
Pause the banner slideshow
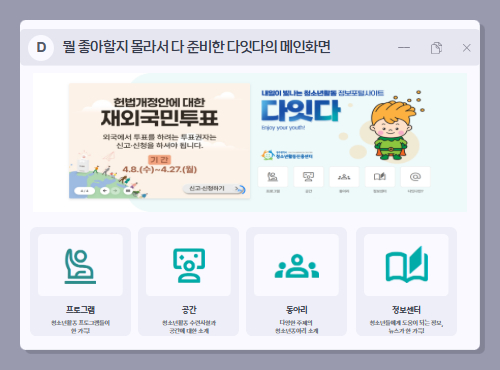pos(127,191)
